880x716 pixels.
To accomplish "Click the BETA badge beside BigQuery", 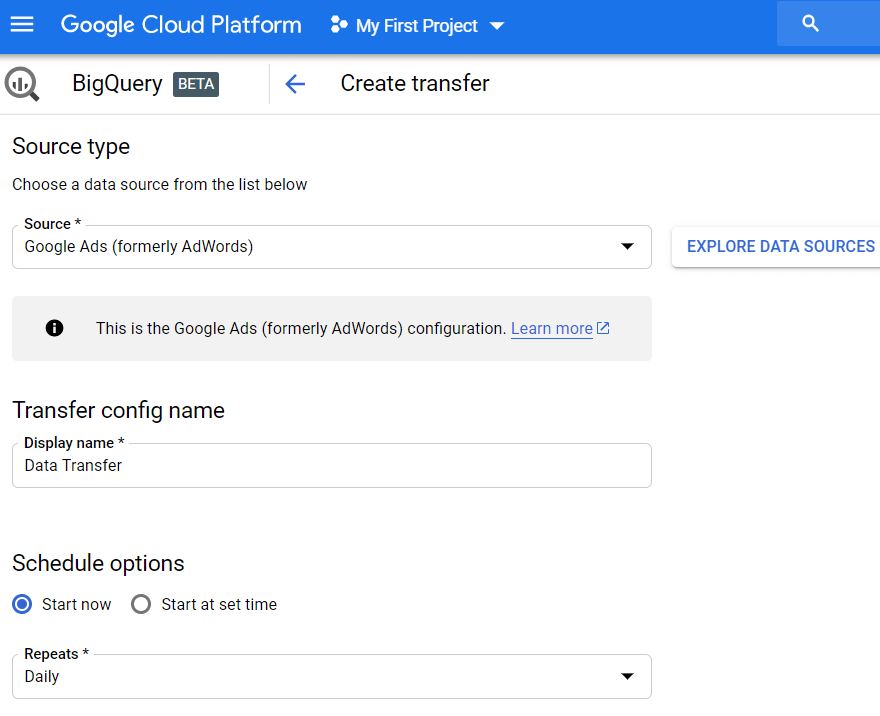I will click(x=196, y=84).
